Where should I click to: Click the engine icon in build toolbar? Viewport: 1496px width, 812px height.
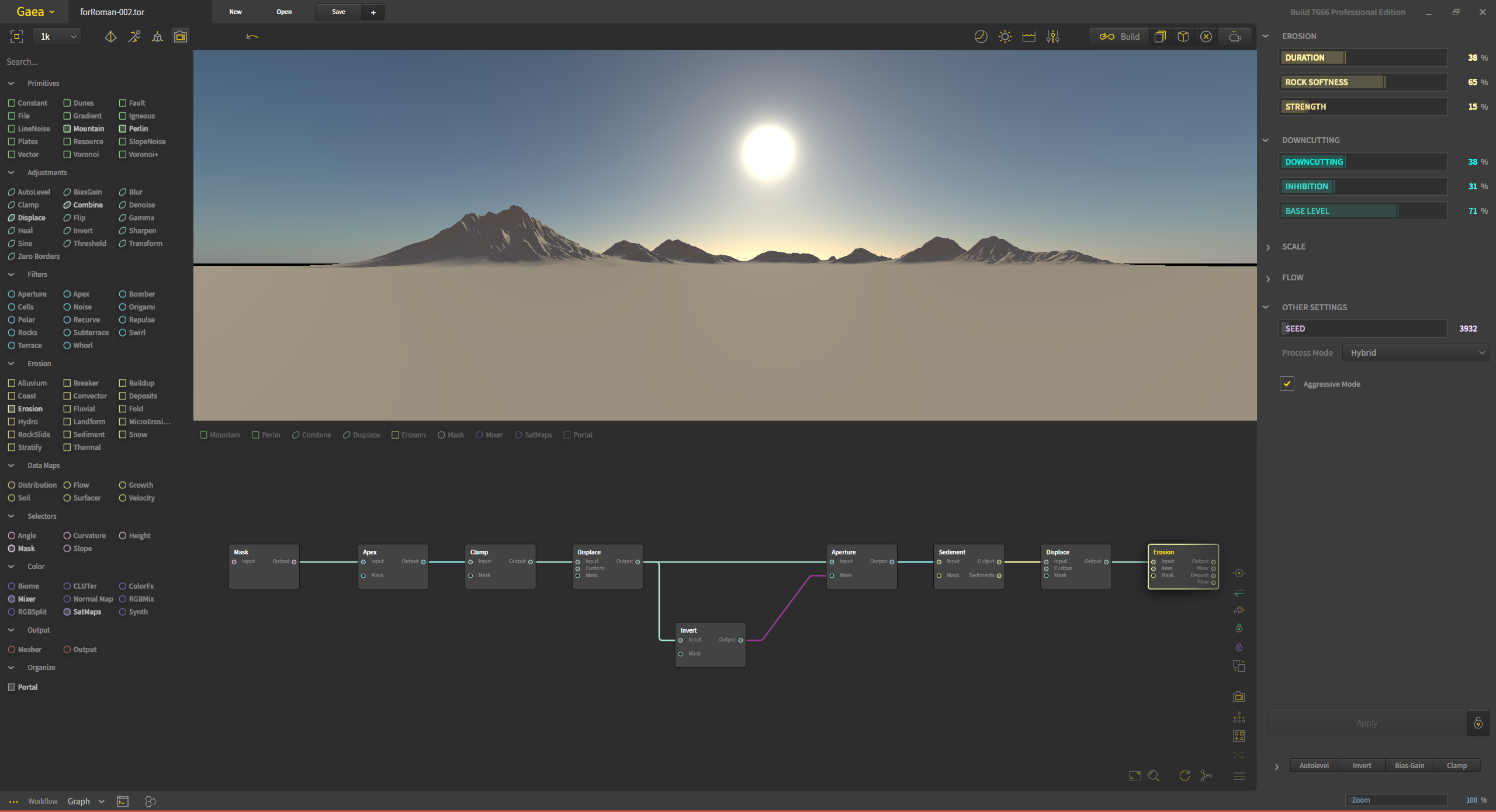coord(1234,37)
